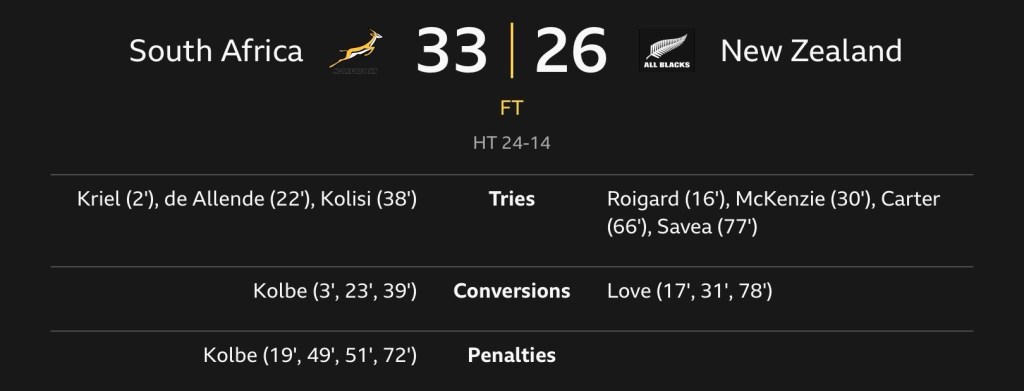Select the Conversions row heading
This screenshot has height=391, width=1024.
pyautogui.click(x=512, y=291)
